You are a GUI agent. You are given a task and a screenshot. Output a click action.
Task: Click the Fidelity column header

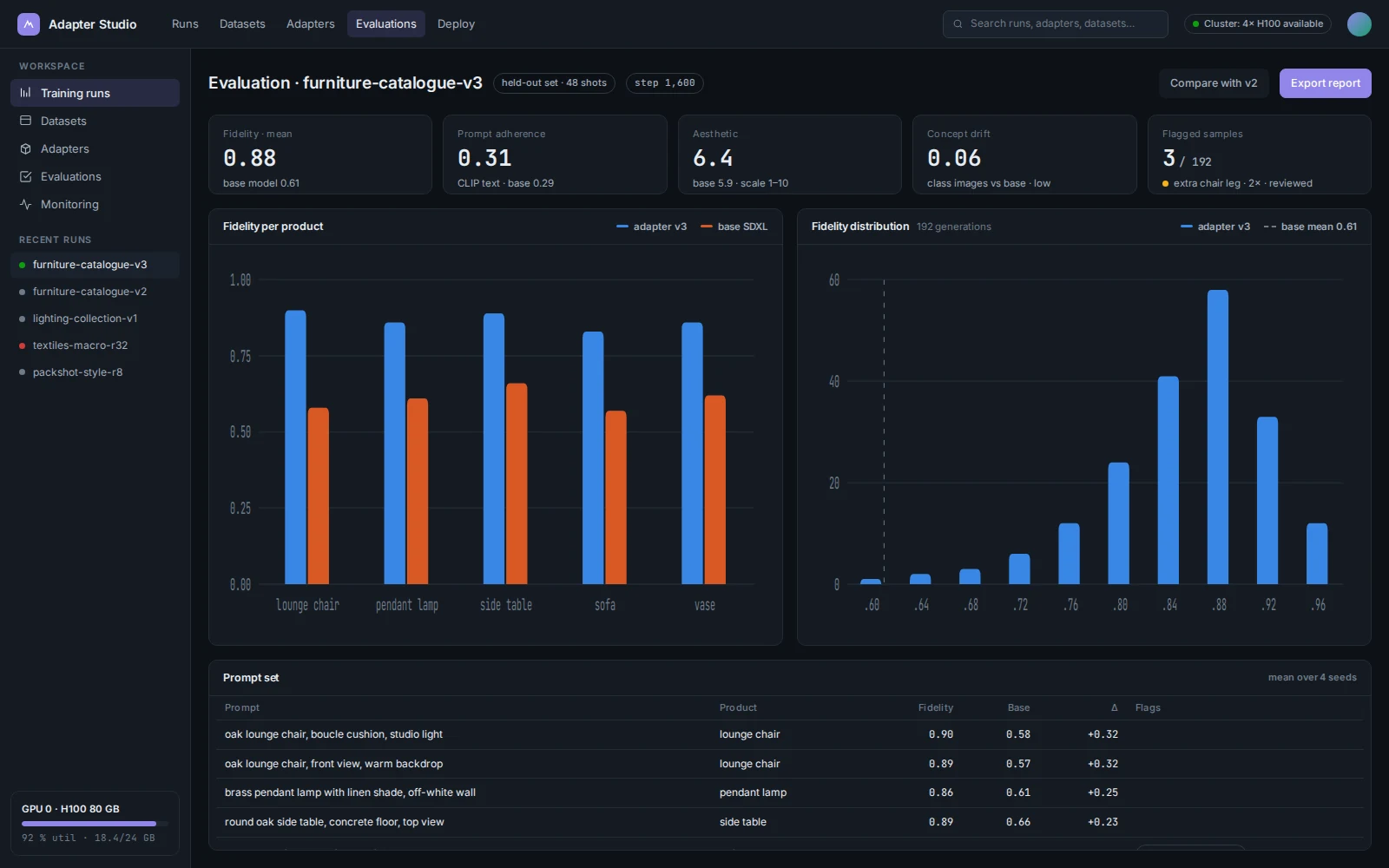[936, 708]
